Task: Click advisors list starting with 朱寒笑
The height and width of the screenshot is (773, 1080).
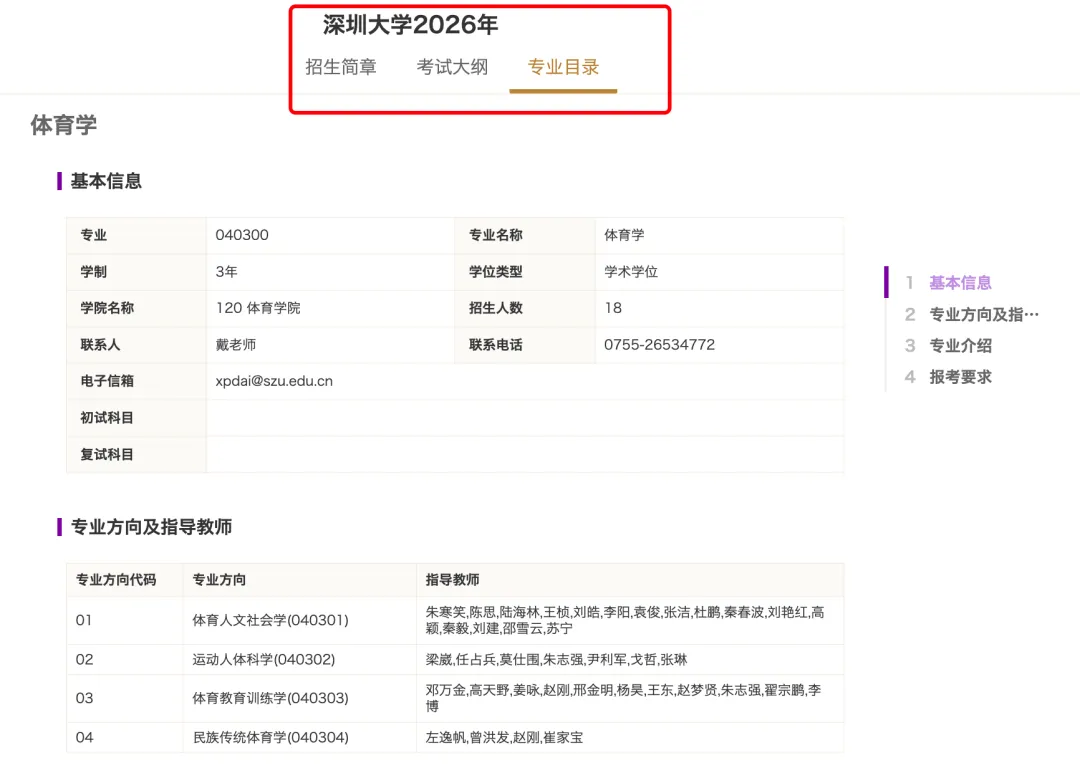Action: [625, 620]
